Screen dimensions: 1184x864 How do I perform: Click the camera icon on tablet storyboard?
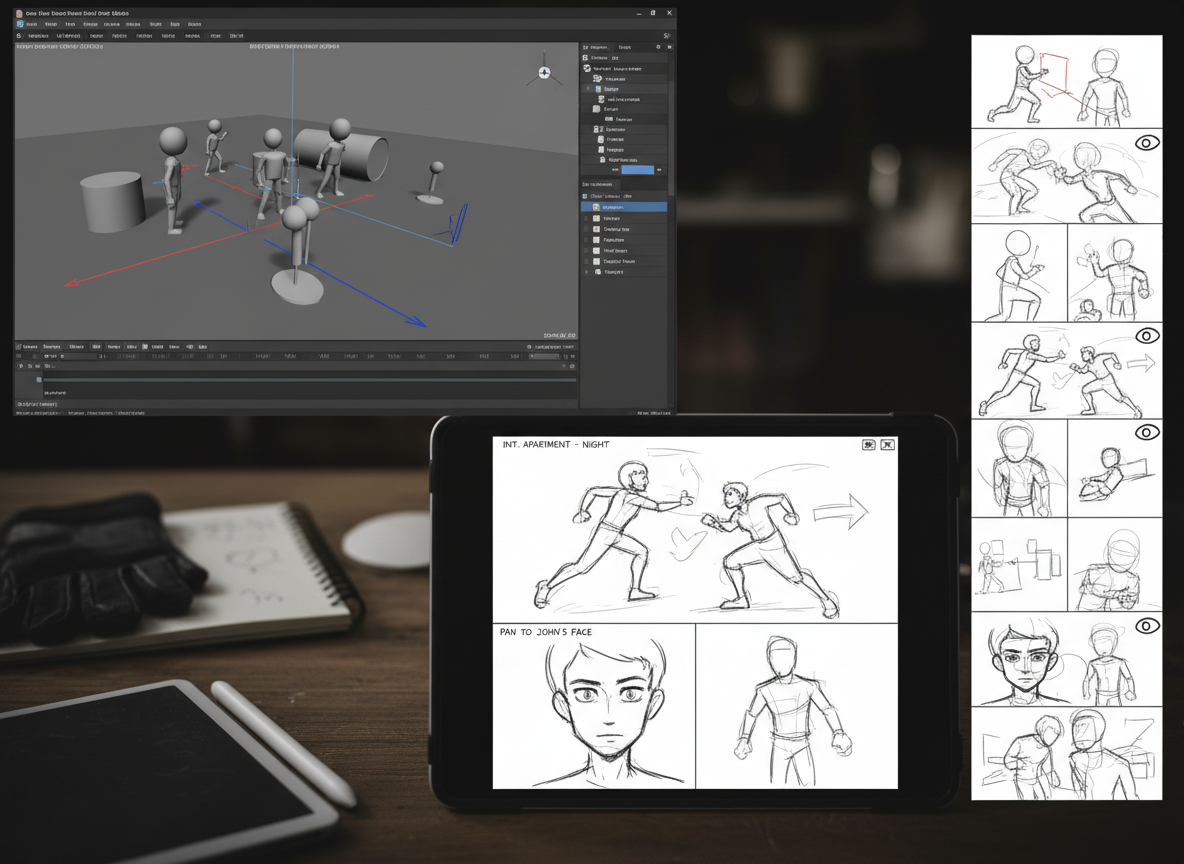pos(869,445)
